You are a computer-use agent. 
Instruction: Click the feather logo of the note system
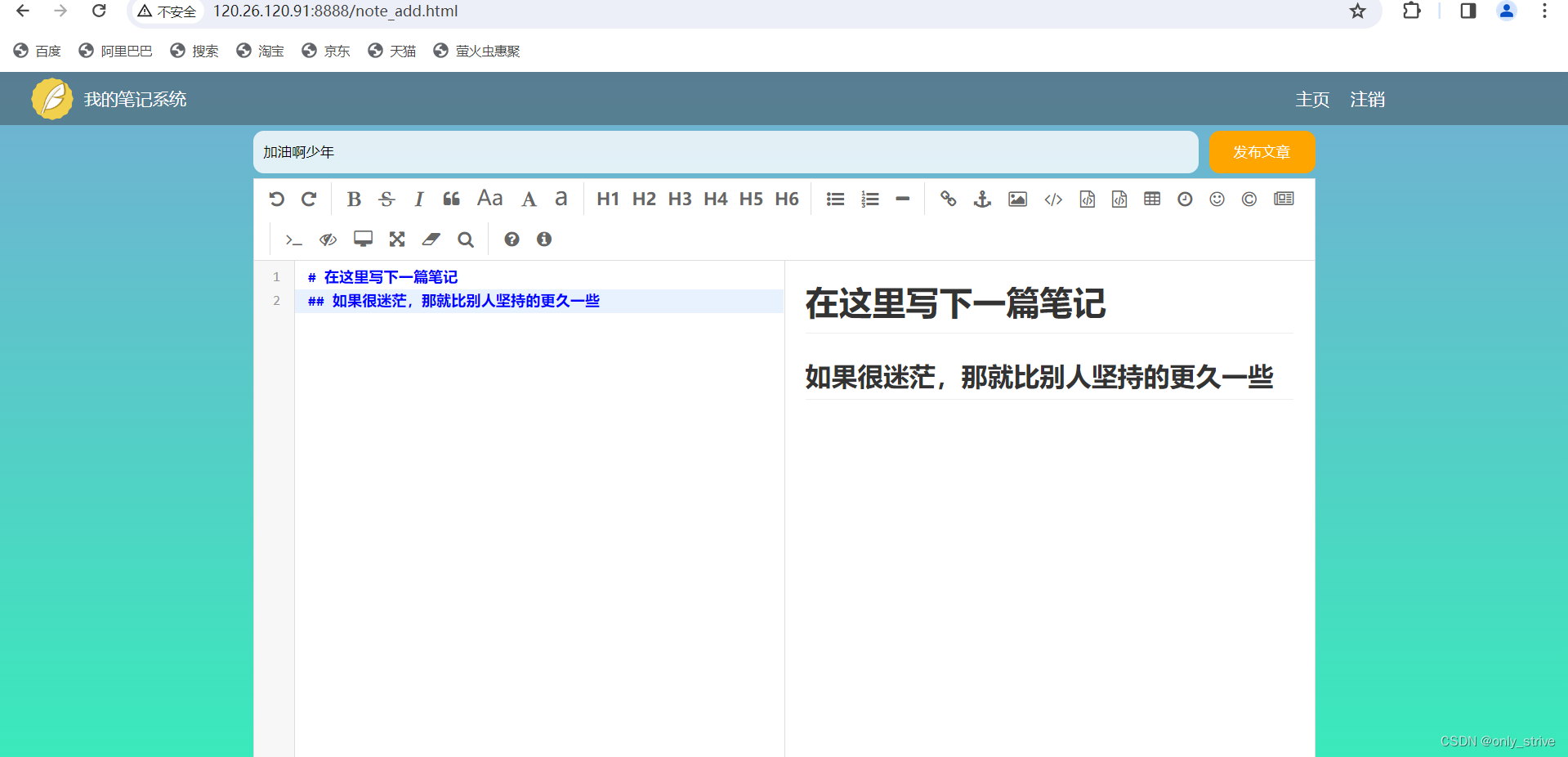52,99
